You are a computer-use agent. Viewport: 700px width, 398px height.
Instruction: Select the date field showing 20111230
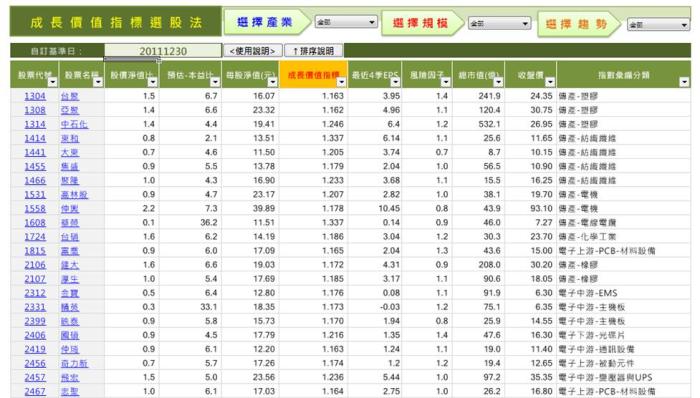click(163, 51)
